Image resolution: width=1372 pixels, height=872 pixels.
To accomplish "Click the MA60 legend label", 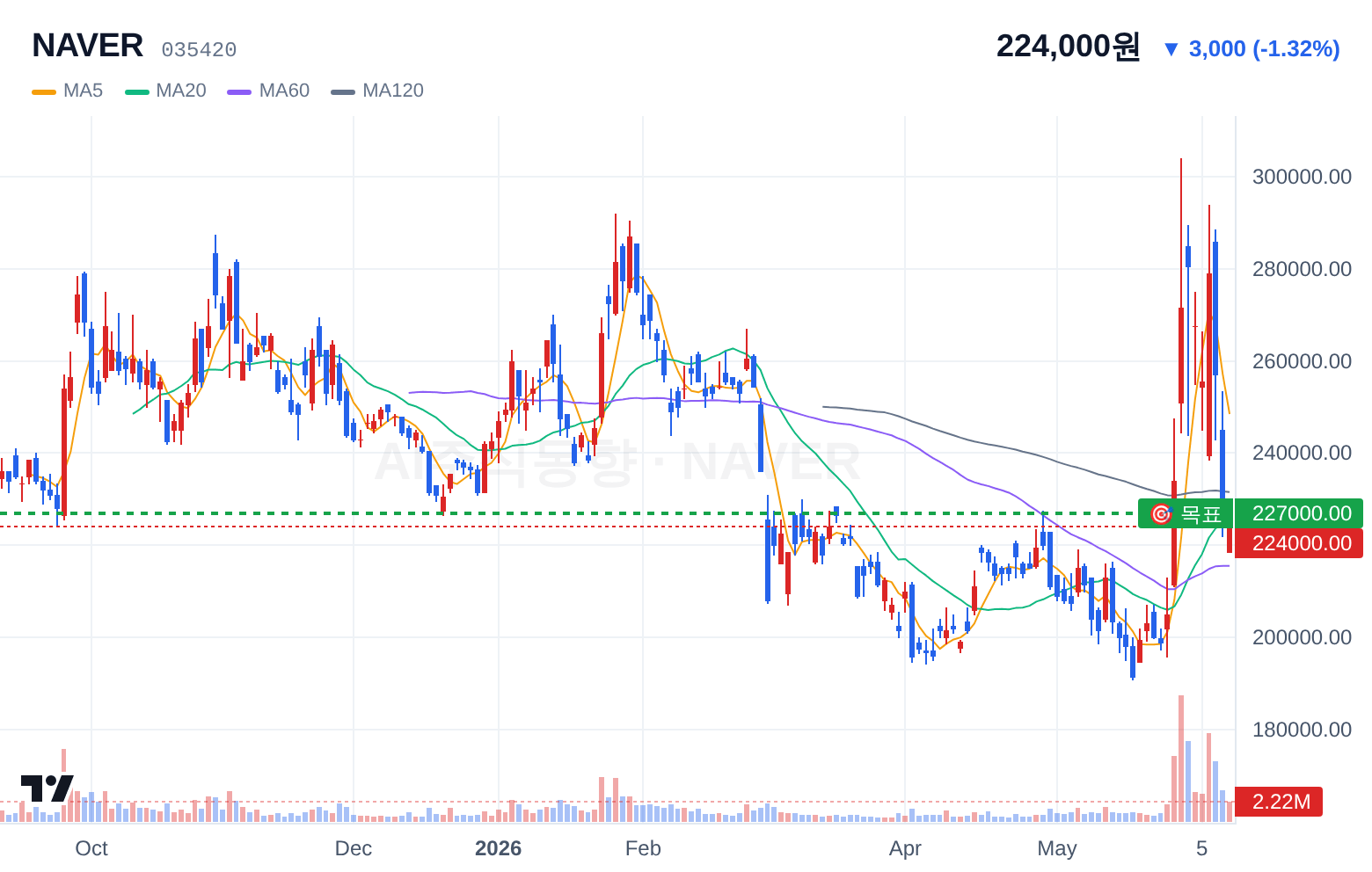I will click(284, 91).
